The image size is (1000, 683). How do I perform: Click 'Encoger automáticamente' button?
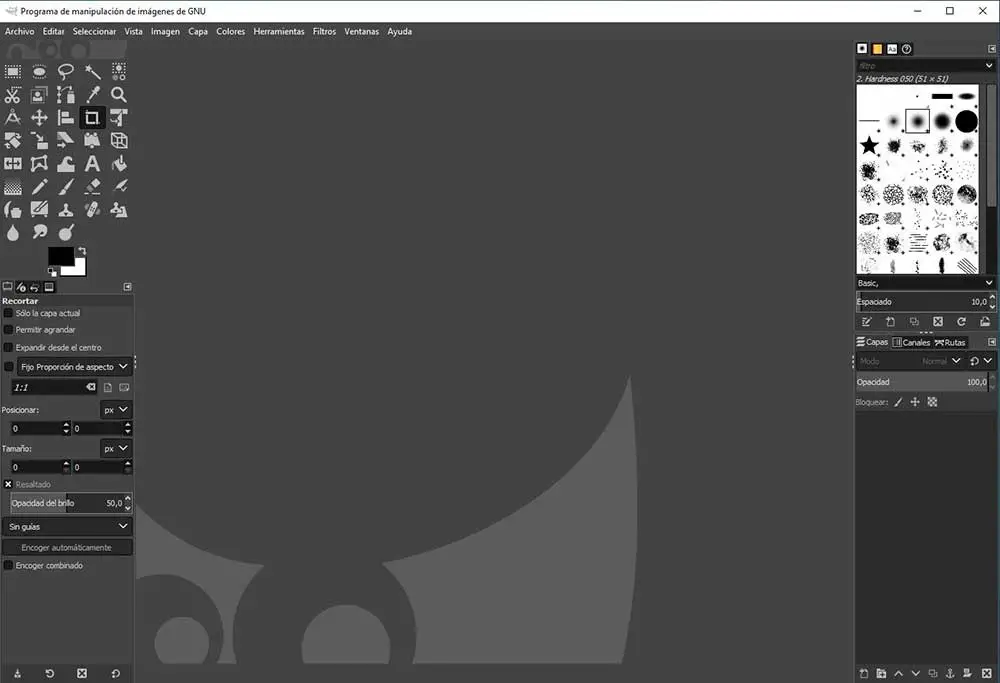(x=67, y=548)
